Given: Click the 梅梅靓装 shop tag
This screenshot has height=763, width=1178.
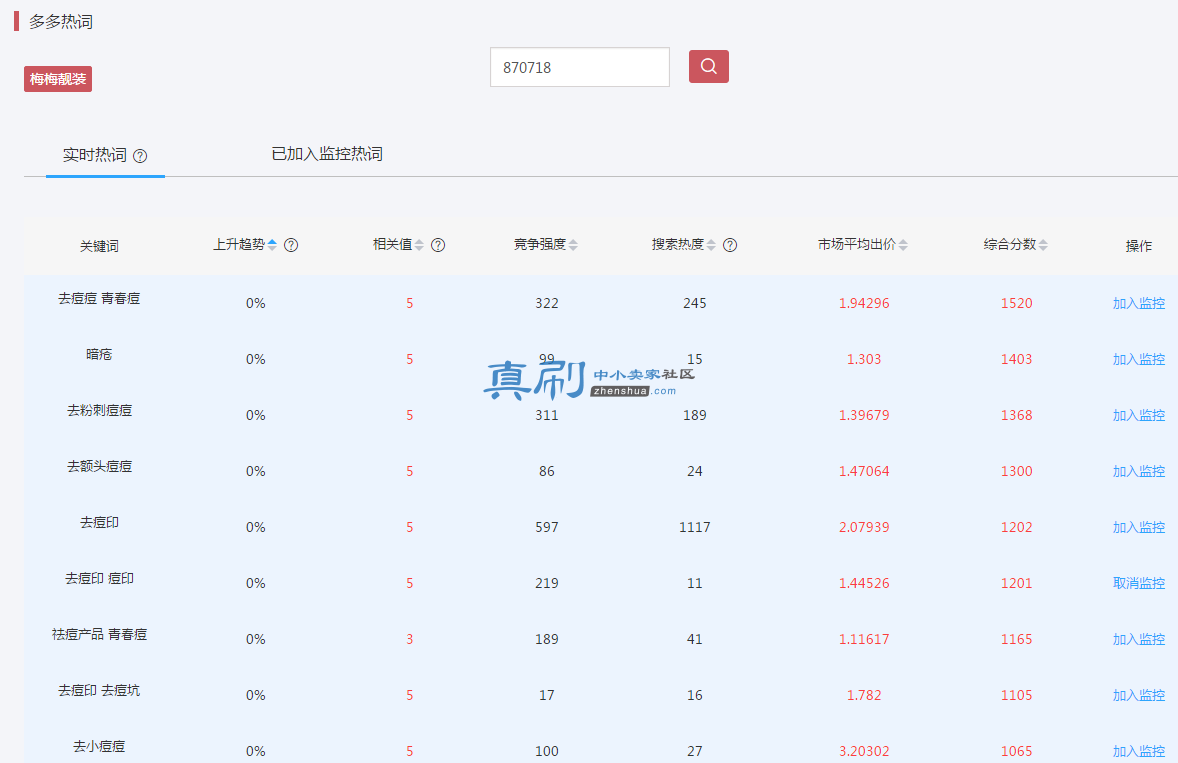Looking at the screenshot, I should pos(58,79).
